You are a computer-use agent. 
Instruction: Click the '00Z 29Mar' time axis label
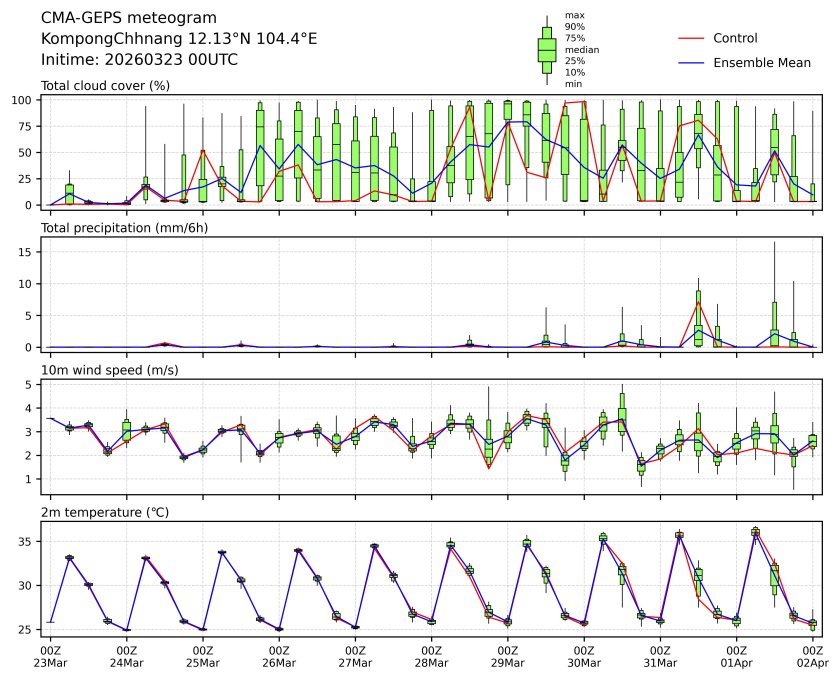tap(508, 656)
